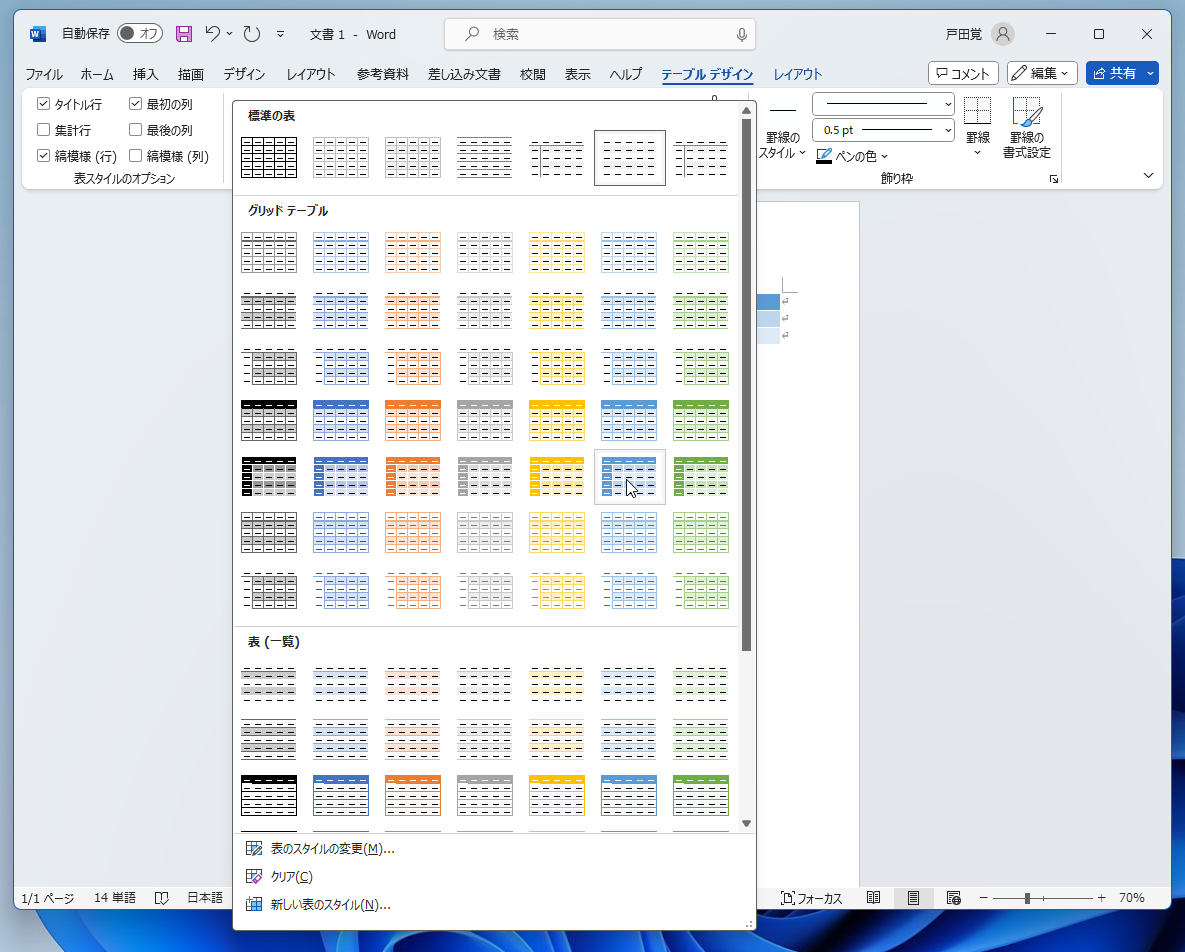
Task: Enable Focus mode from the status bar
Action: tap(812, 897)
